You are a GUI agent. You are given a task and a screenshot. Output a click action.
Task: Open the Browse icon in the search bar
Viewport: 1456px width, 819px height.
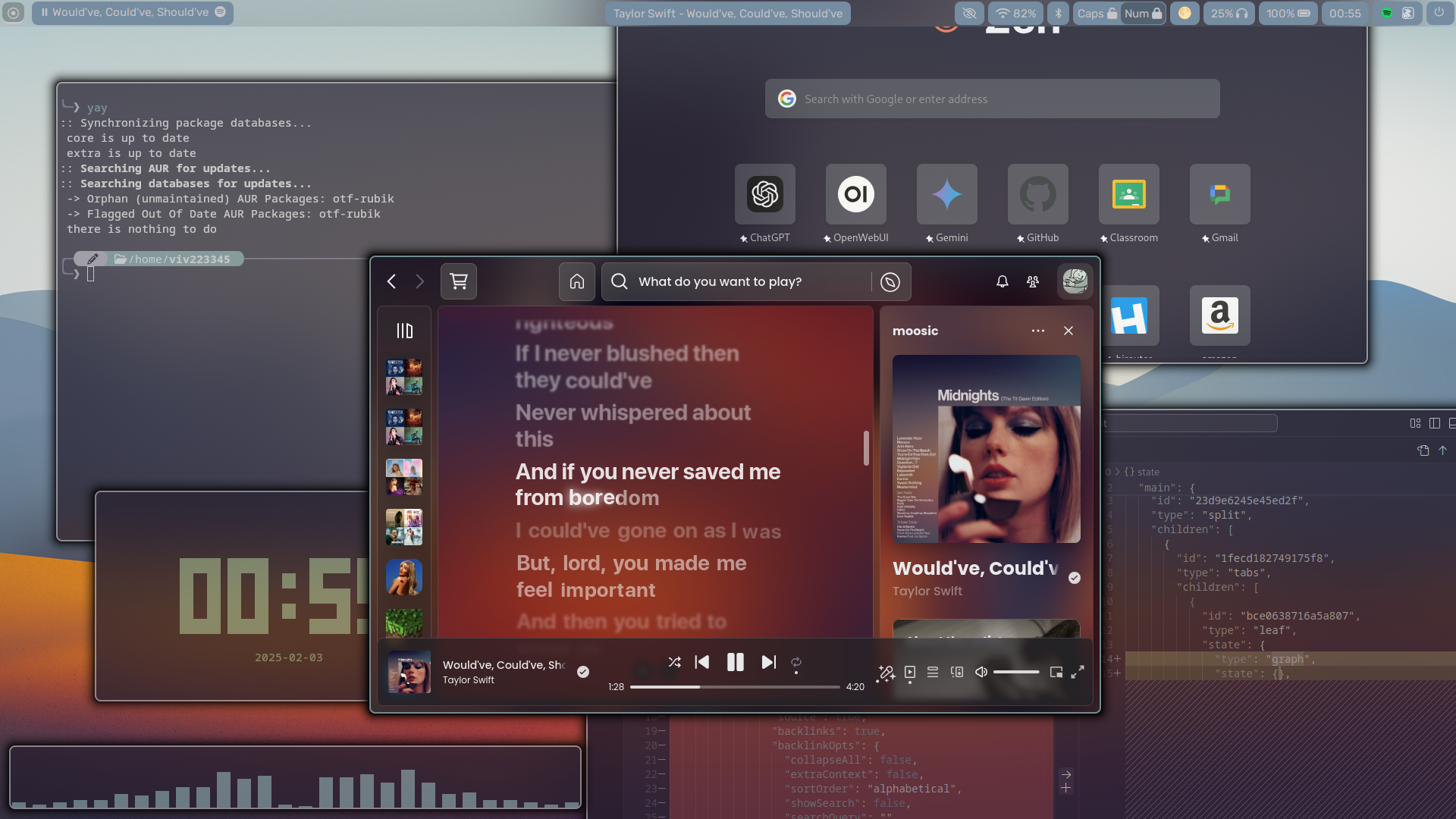point(890,282)
